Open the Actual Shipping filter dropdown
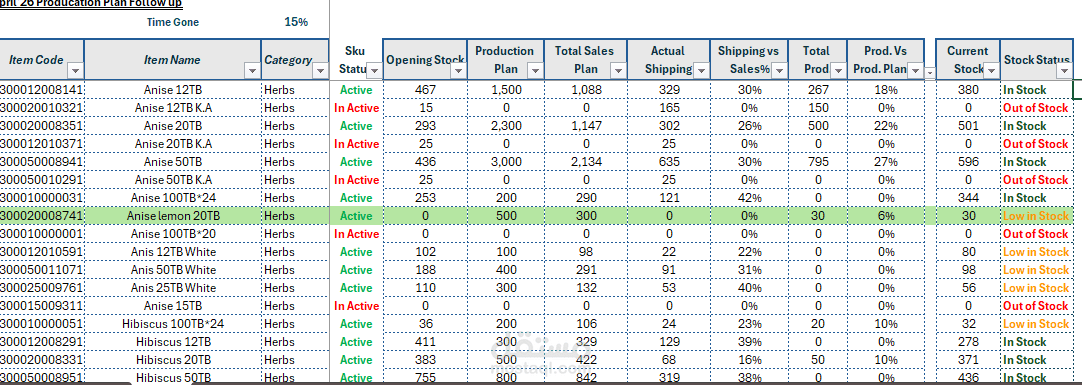1082x385 pixels. [x=701, y=70]
